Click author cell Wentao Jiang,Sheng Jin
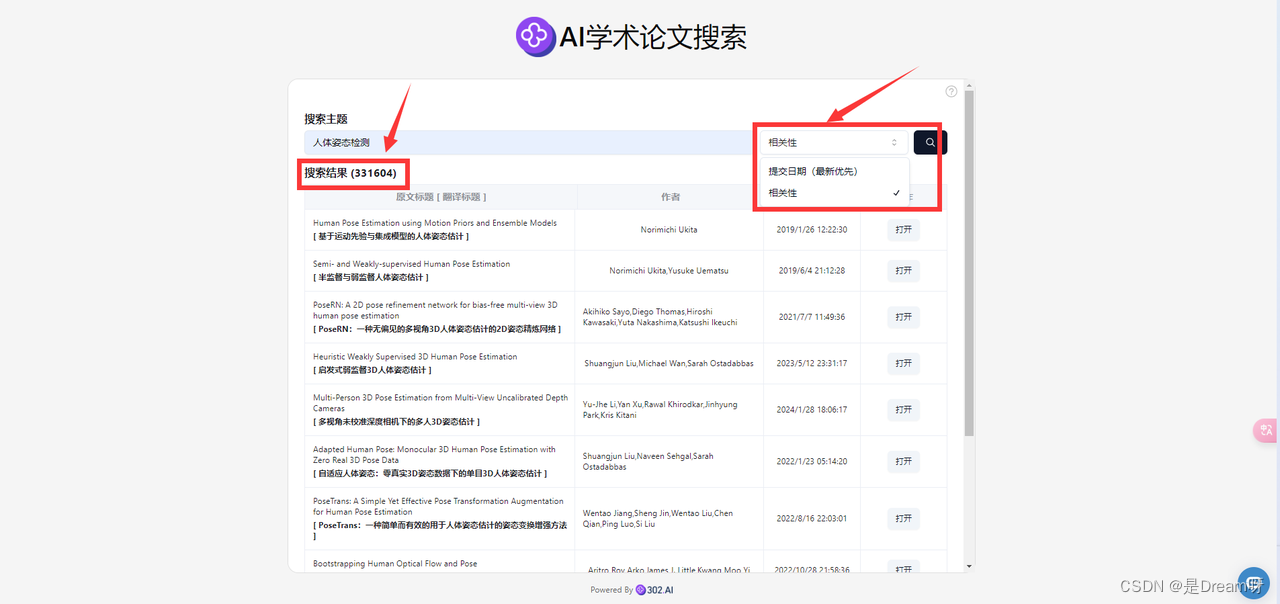Viewport: 1280px width, 604px height. tap(659, 519)
